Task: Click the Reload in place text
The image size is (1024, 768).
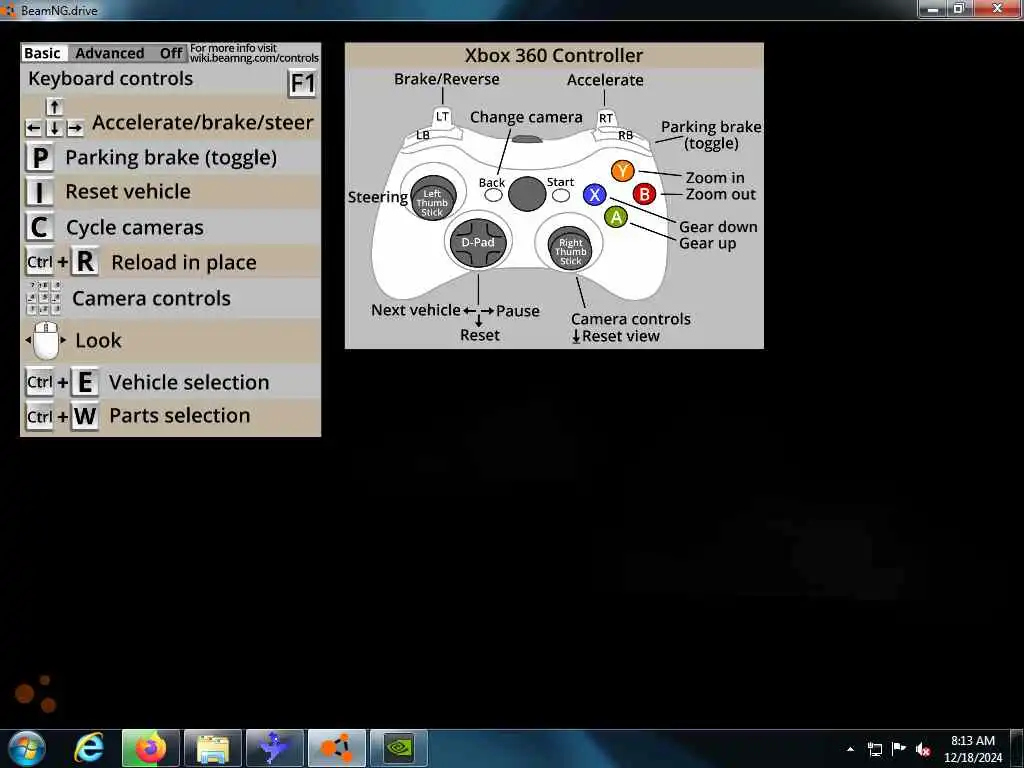Action: click(184, 263)
